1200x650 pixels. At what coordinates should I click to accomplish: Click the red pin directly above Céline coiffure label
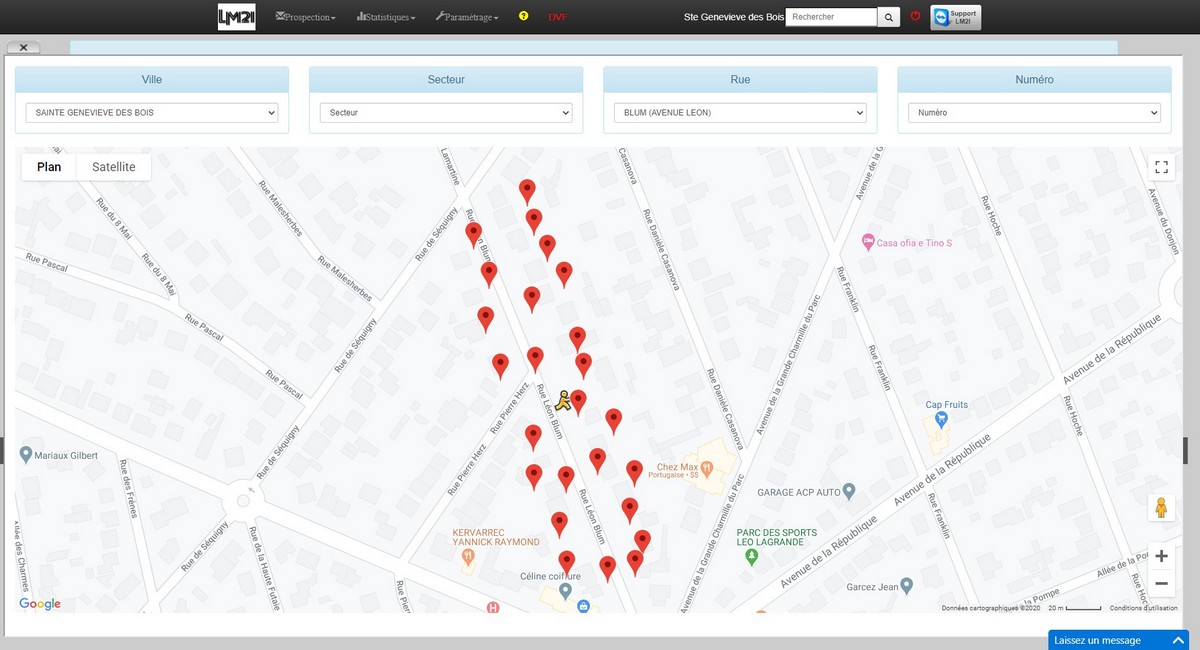pyautogui.click(x=567, y=562)
